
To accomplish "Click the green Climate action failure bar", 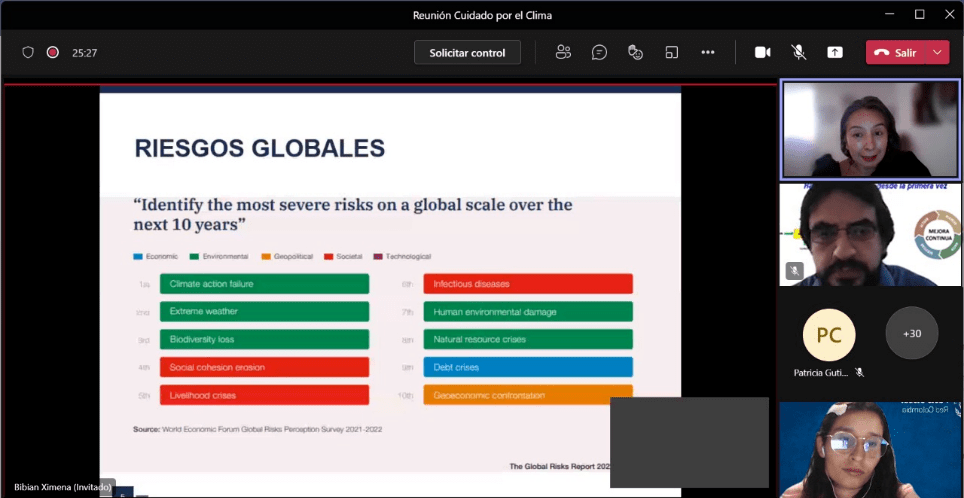I will (x=264, y=284).
